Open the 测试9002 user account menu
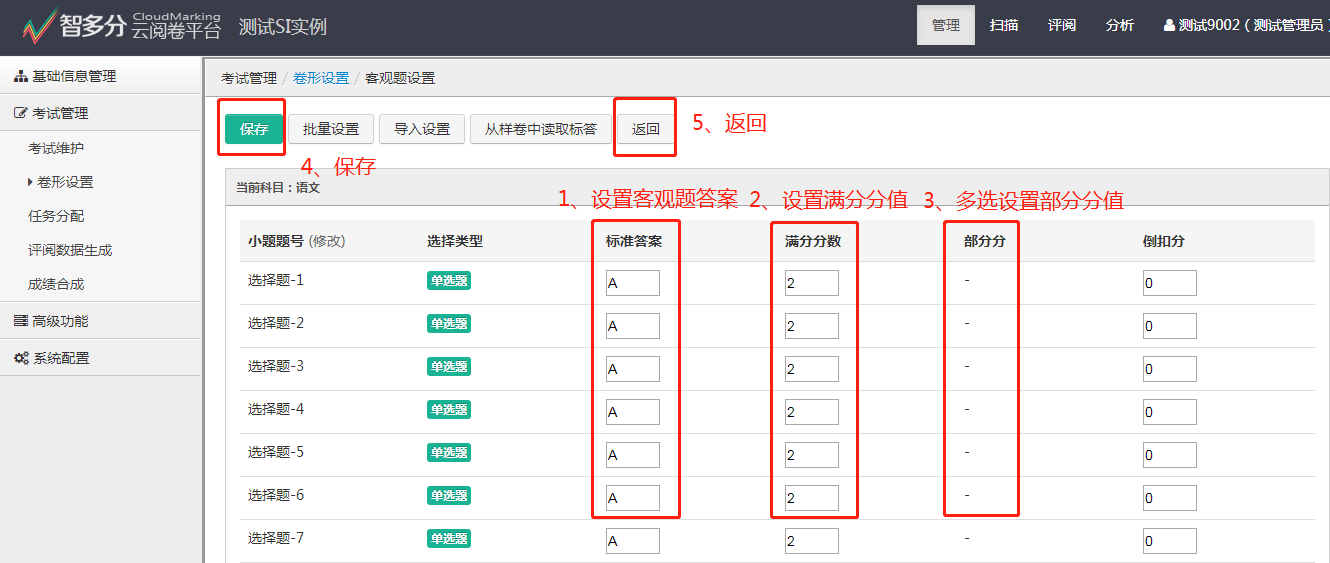Image resolution: width=1330 pixels, height=563 pixels. pyautogui.click(x=1245, y=25)
